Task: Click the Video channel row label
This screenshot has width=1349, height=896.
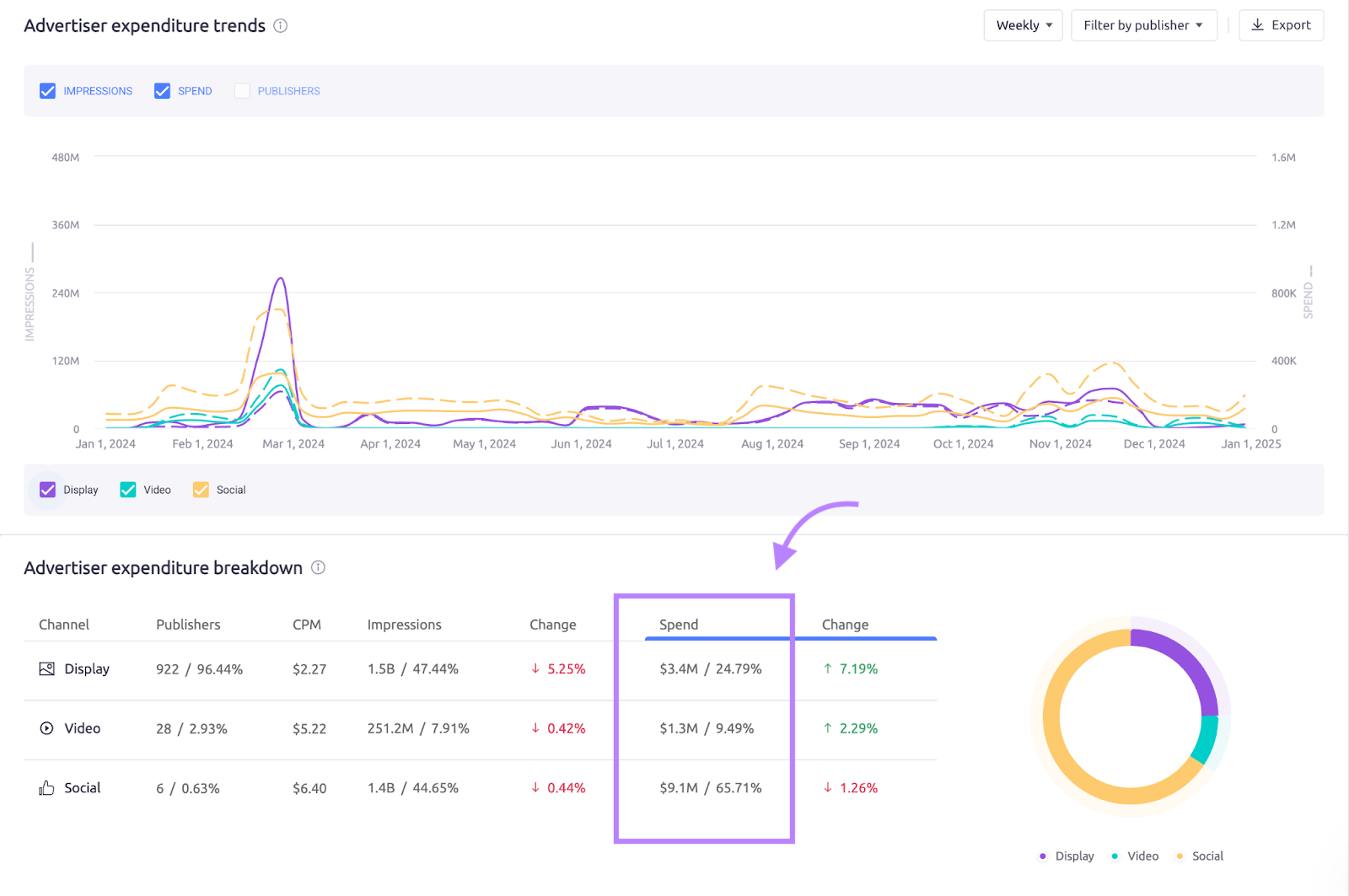Action: 83,728
